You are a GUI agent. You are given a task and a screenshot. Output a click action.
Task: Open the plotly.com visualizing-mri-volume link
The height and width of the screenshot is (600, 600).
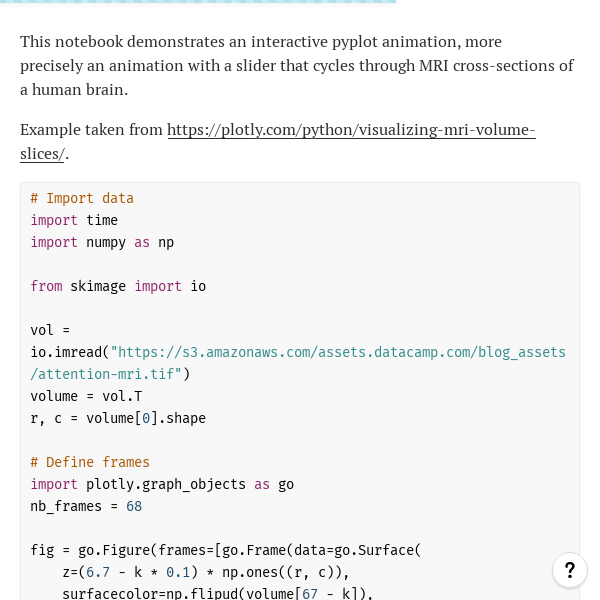tap(351, 130)
